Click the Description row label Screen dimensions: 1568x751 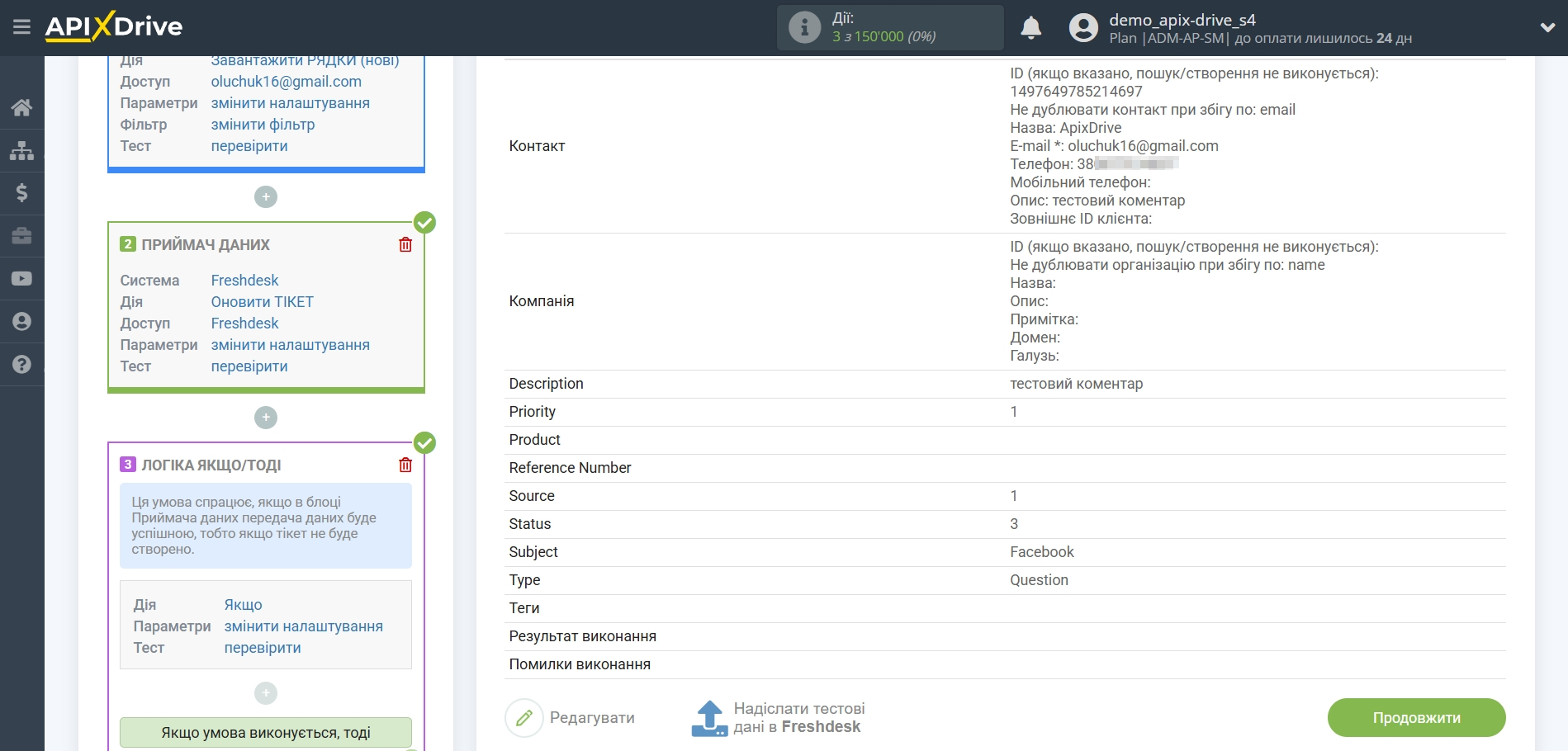tap(546, 384)
